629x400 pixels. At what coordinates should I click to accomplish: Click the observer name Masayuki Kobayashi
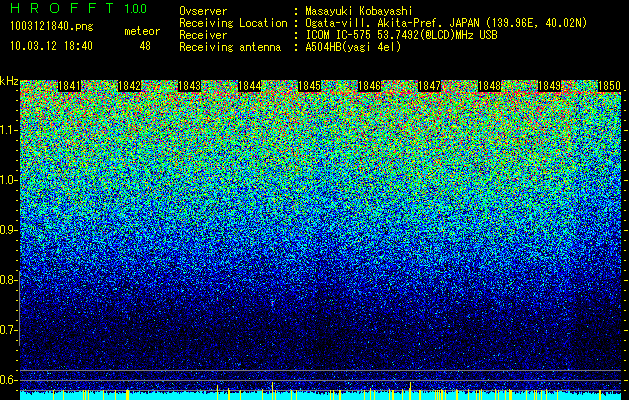pyautogui.click(x=359, y=11)
